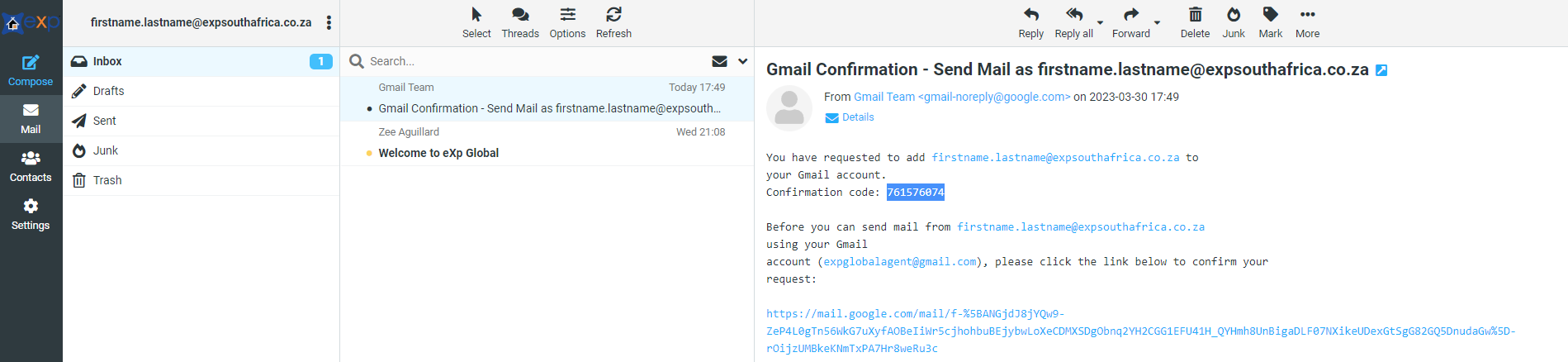Toggle message Select mode
Viewport: 1568px width, 362px height.
(476, 22)
